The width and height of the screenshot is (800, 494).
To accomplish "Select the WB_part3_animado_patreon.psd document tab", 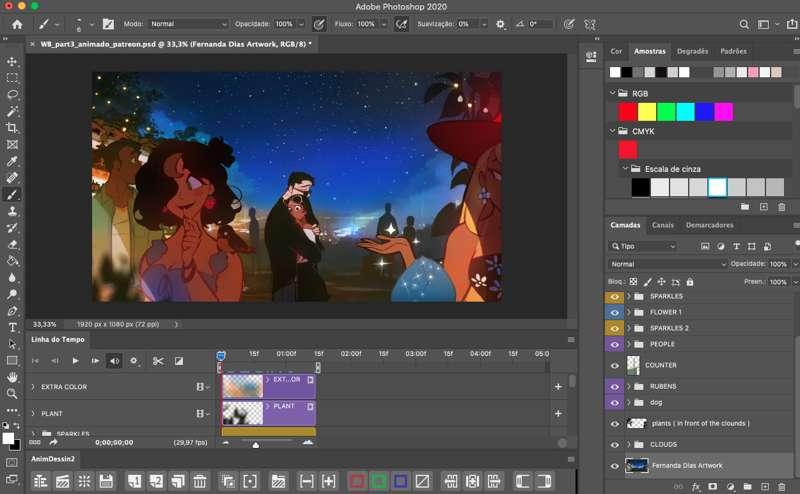I will [176, 44].
